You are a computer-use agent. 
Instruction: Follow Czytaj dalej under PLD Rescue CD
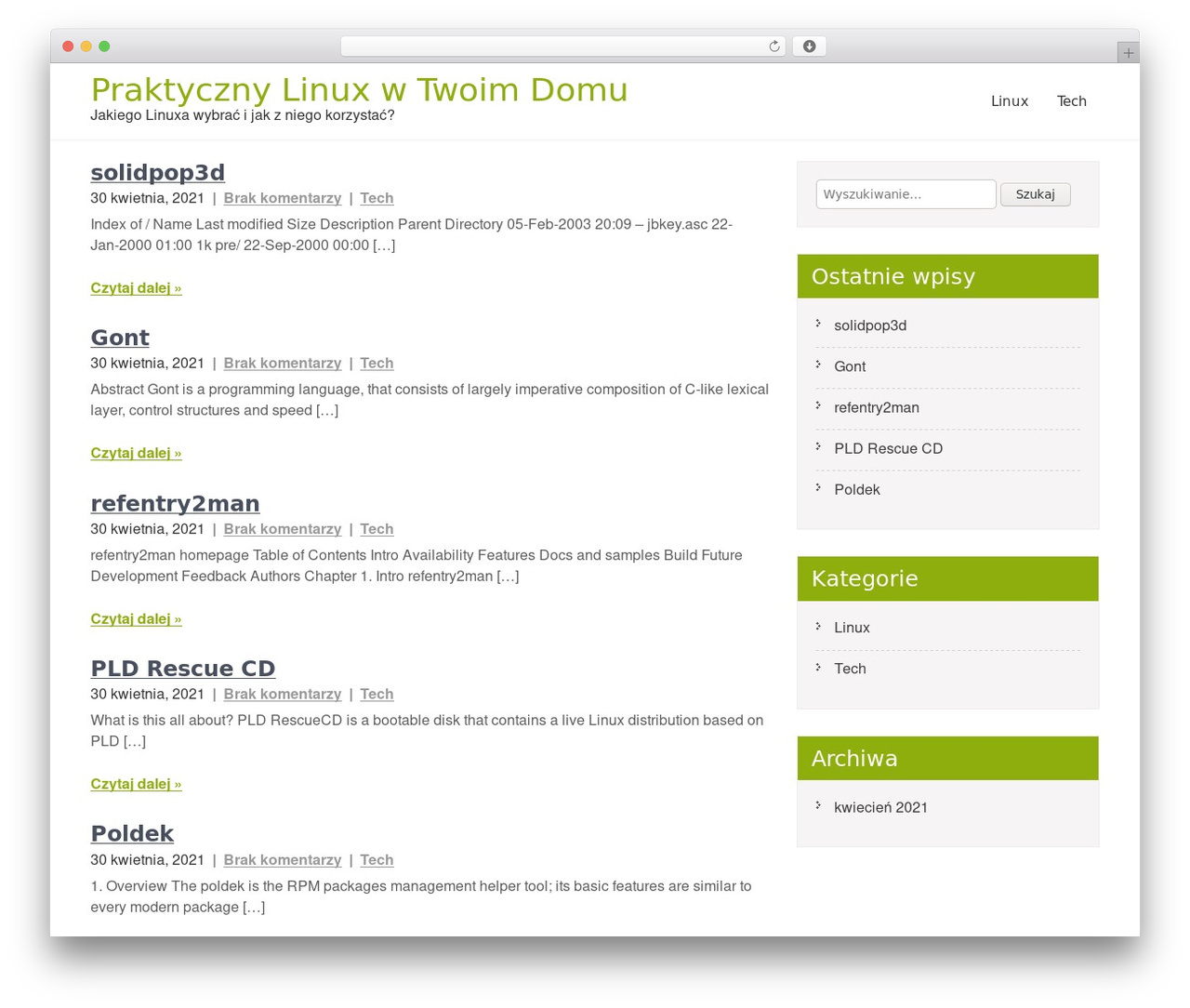pos(136,785)
